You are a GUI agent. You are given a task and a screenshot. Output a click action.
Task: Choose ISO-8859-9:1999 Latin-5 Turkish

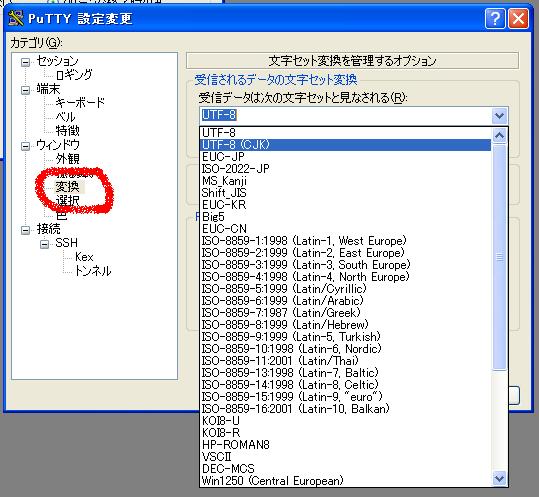(345, 337)
